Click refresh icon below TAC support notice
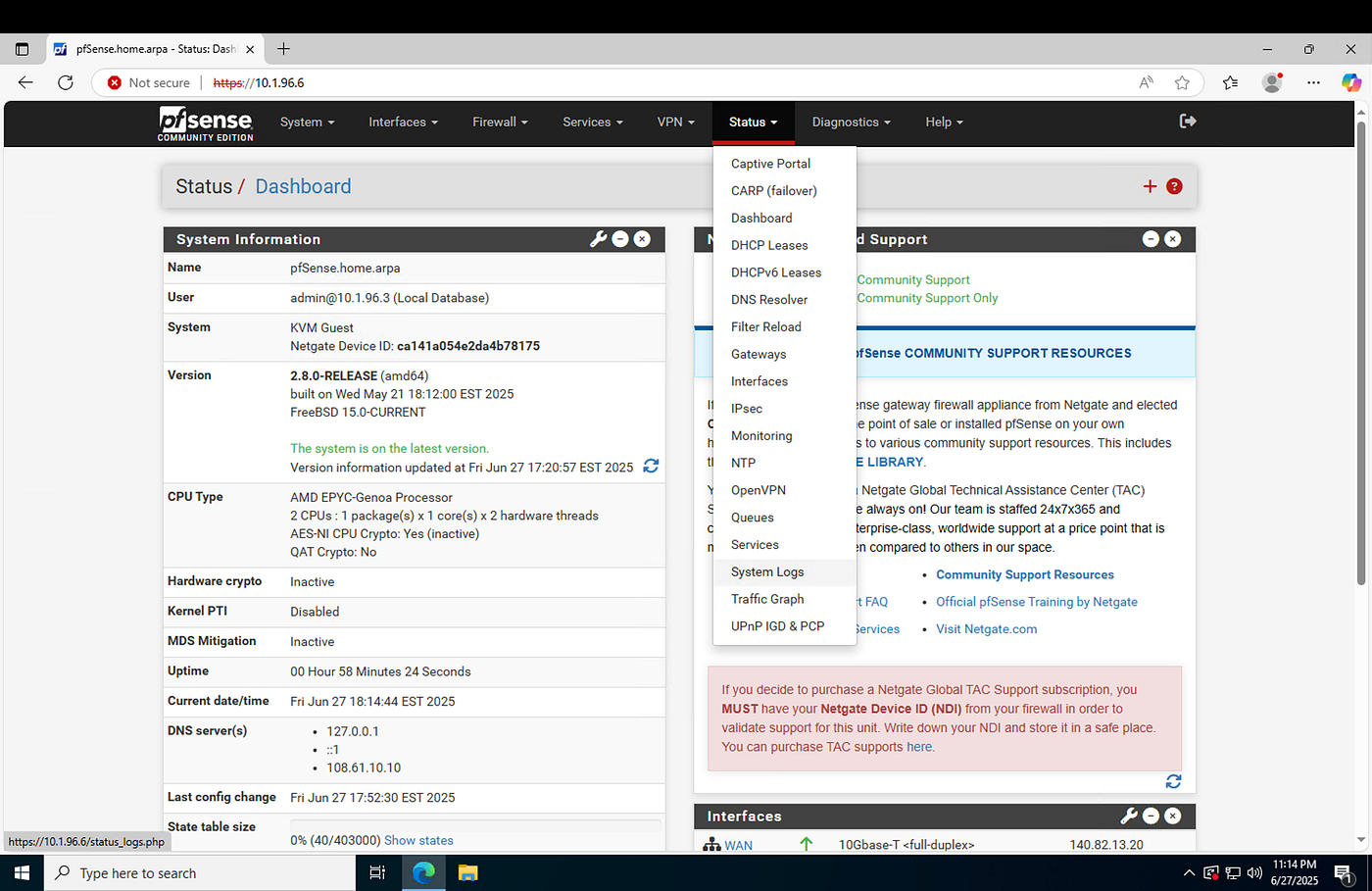The image size is (1372, 891). pos(1173,781)
